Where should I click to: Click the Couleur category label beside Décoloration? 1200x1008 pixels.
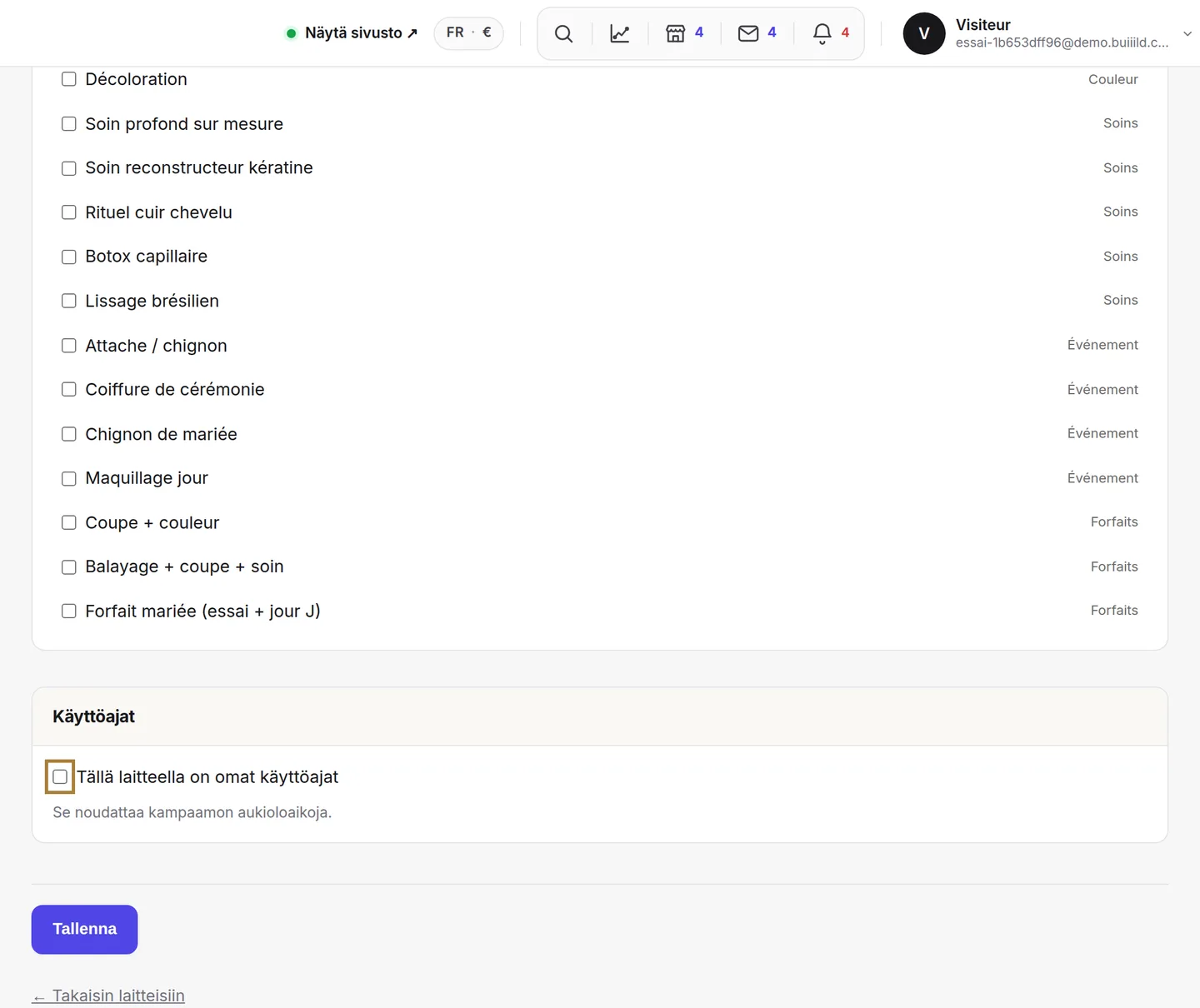coord(1112,79)
